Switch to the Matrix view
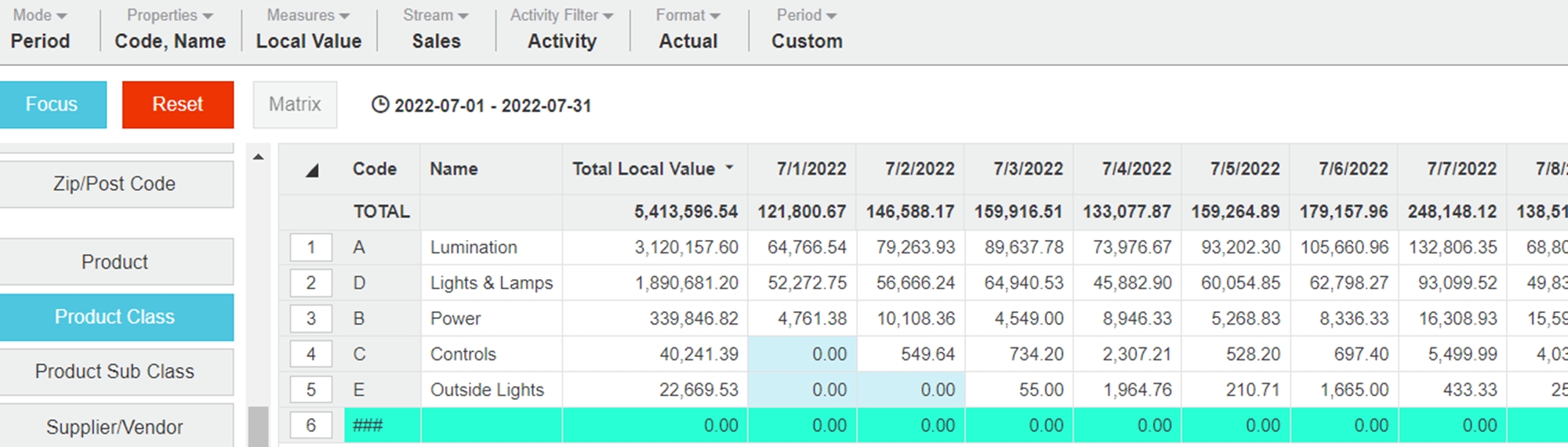The height and width of the screenshot is (447, 1568). tap(295, 104)
